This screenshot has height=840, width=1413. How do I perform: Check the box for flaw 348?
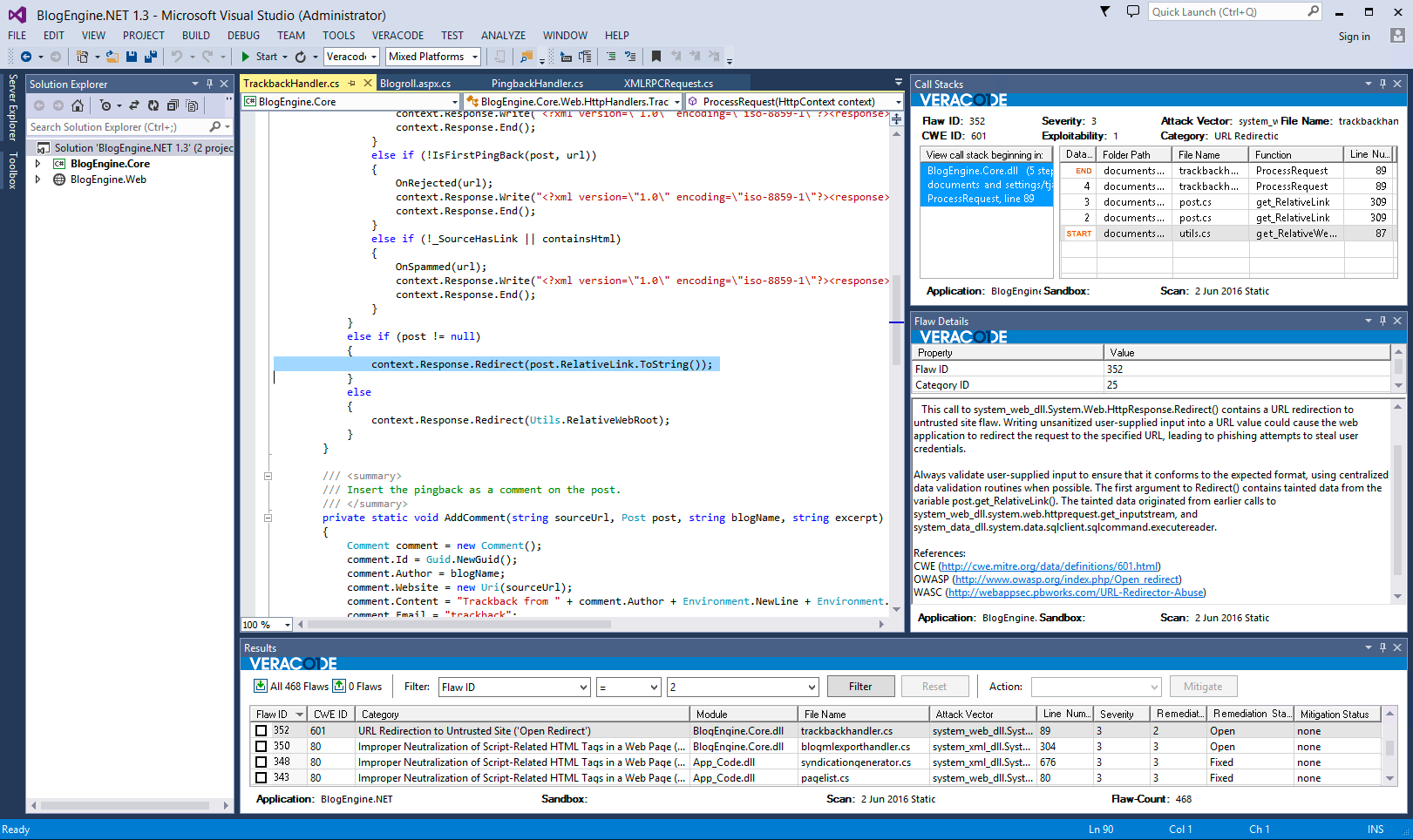coord(262,762)
